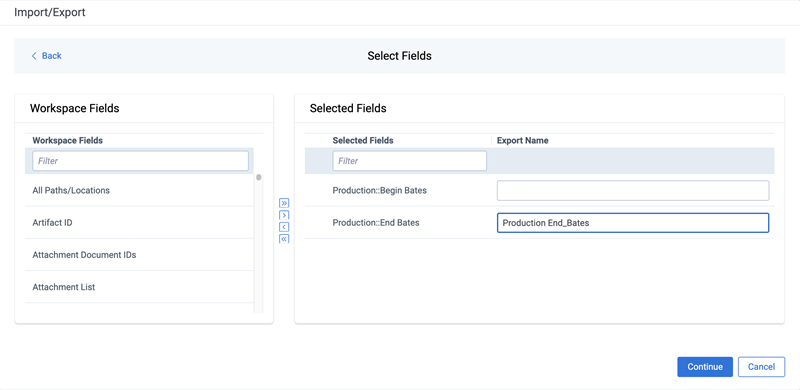Screen dimensions: 800x390
Task: Select the Artifact ID field row
Action: coord(139,223)
